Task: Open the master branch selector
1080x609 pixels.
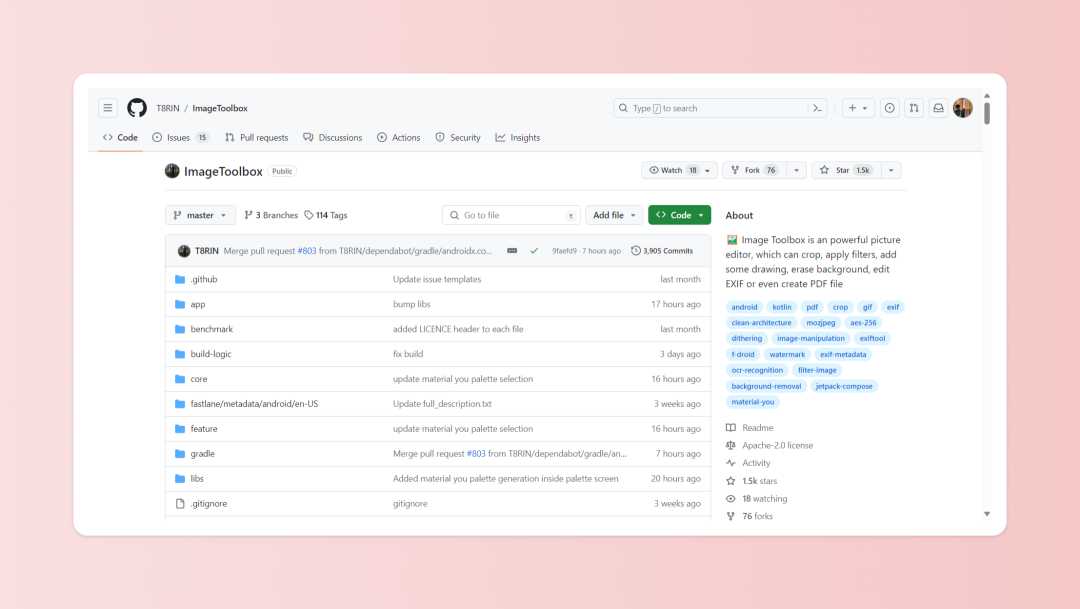Action: 200,215
